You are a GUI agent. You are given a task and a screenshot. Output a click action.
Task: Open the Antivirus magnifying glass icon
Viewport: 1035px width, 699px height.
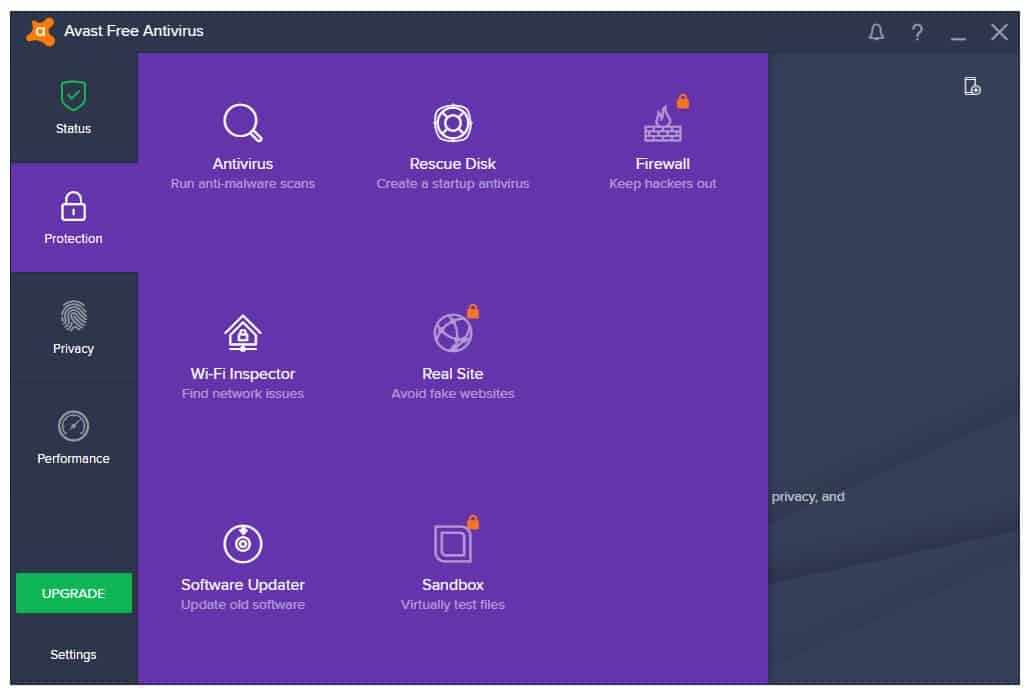(x=242, y=122)
